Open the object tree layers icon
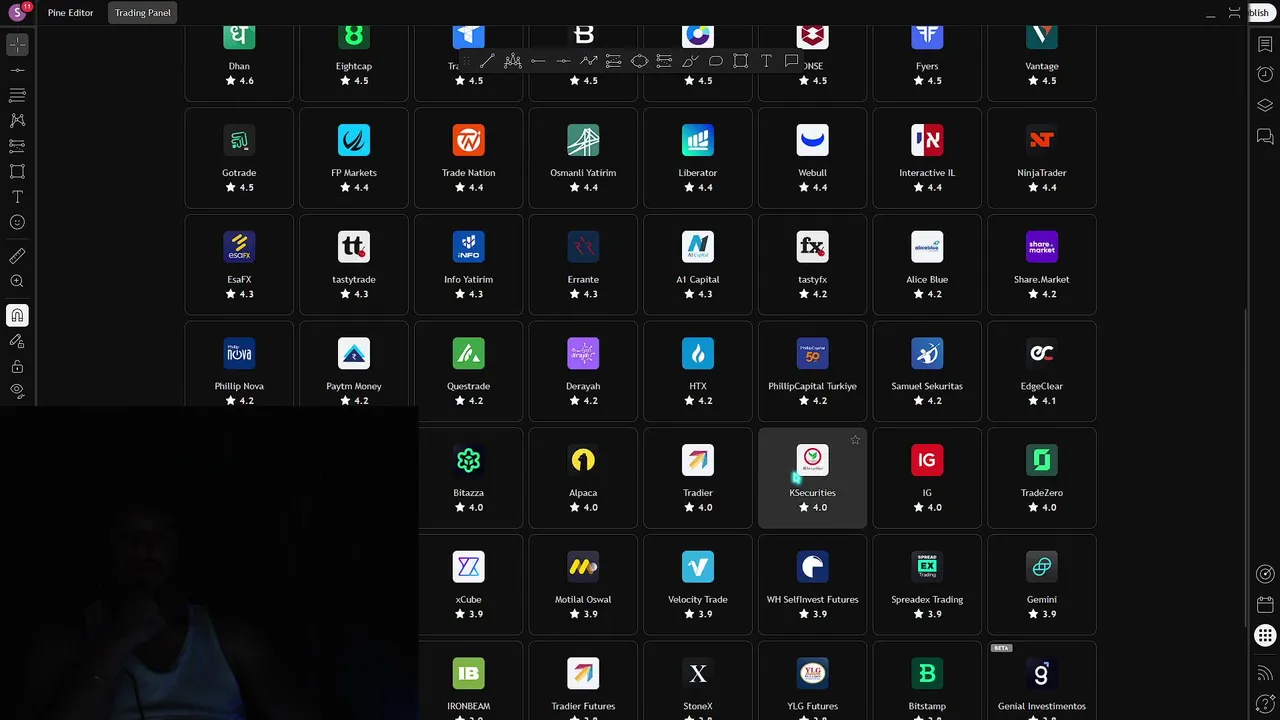 click(1265, 106)
